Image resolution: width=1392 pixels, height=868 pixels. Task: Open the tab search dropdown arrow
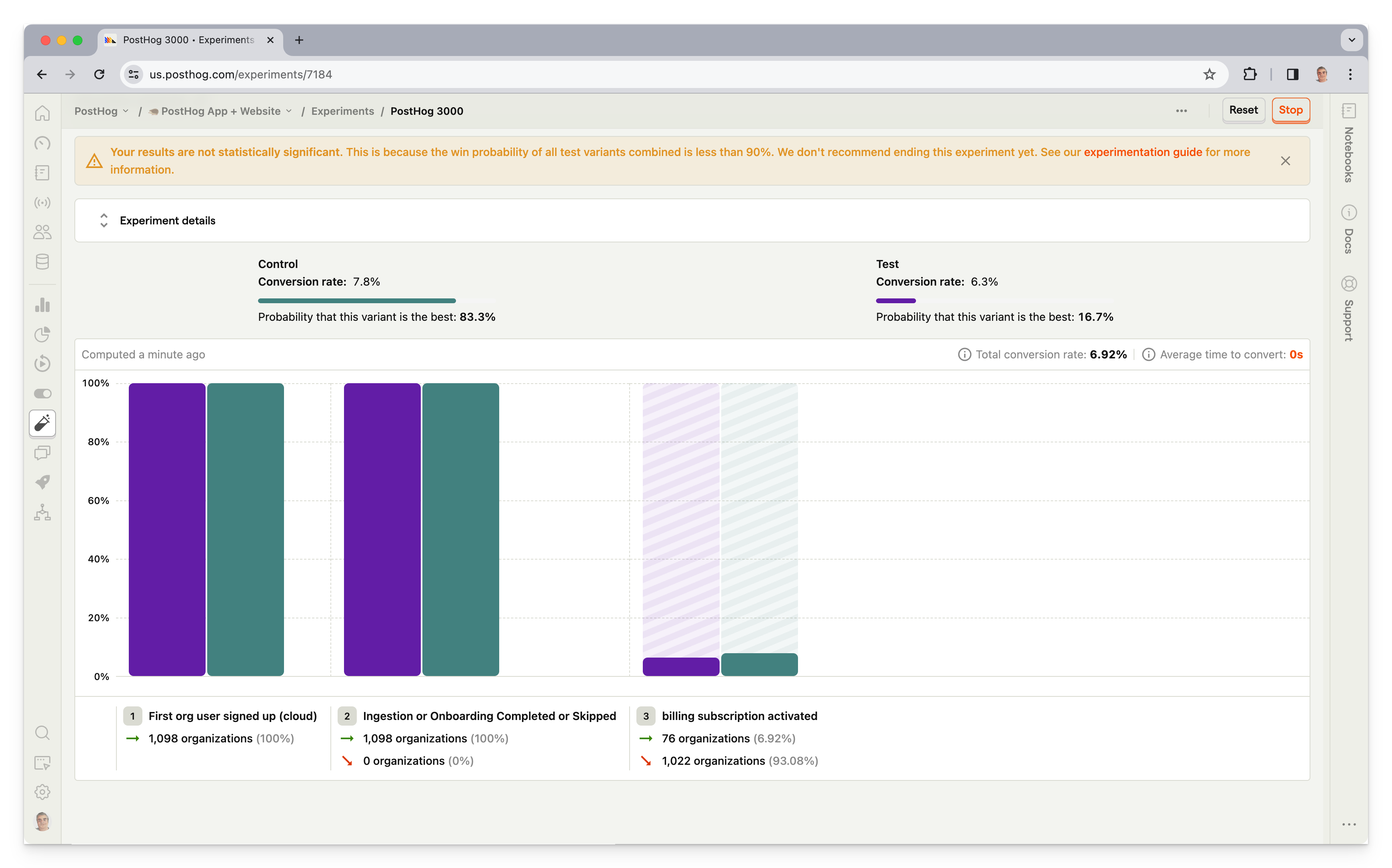pos(1352,40)
